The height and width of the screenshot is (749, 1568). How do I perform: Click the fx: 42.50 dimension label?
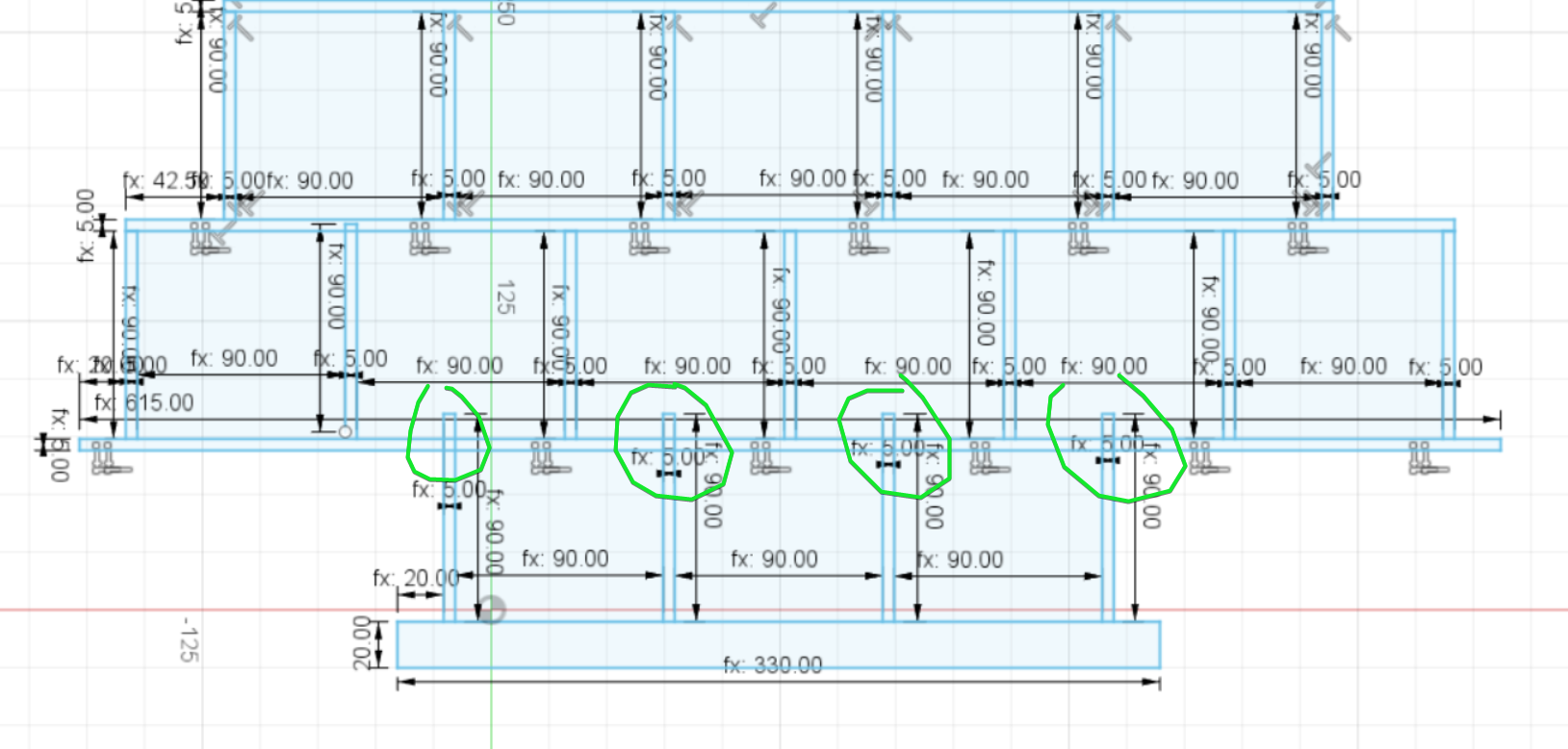(166, 180)
